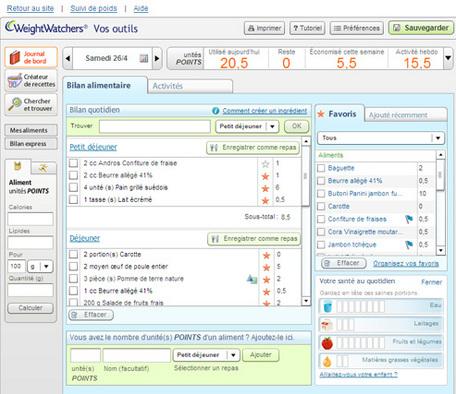This screenshot has height=394, width=456.
Task: Click Enregistrer comme repas for Petit déjeuner
Action: 253,147
